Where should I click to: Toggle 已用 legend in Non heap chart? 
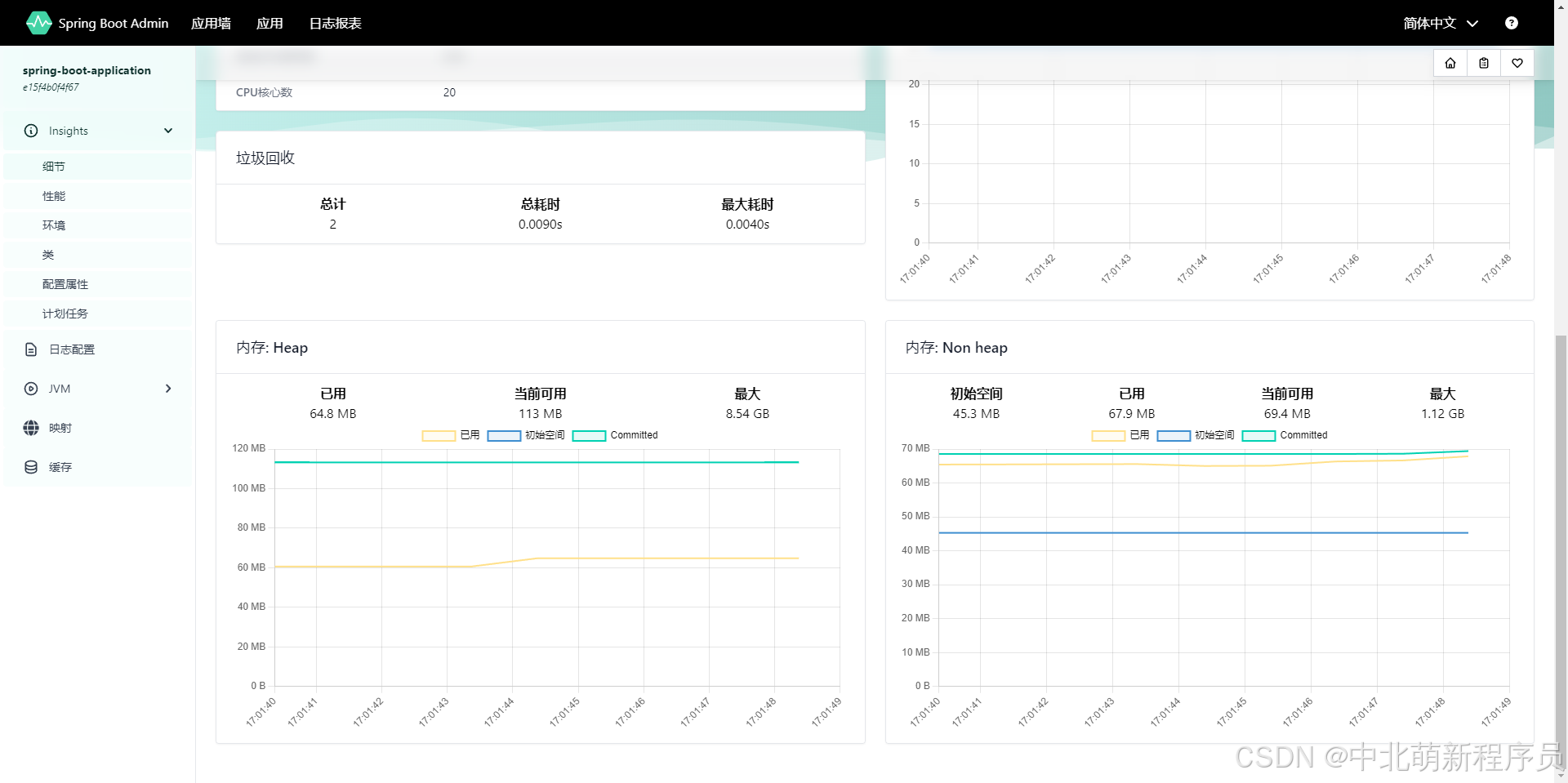click(x=1120, y=435)
